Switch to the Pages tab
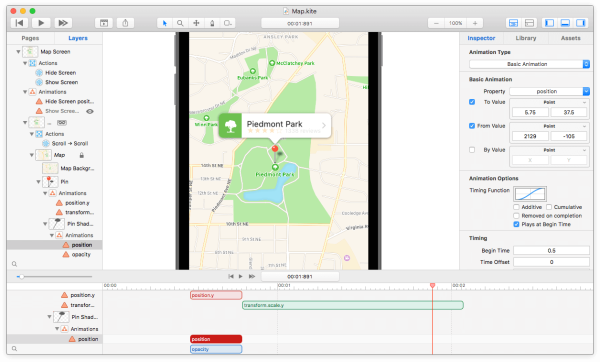The width and height of the screenshot is (600, 362). (x=30, y=38)
